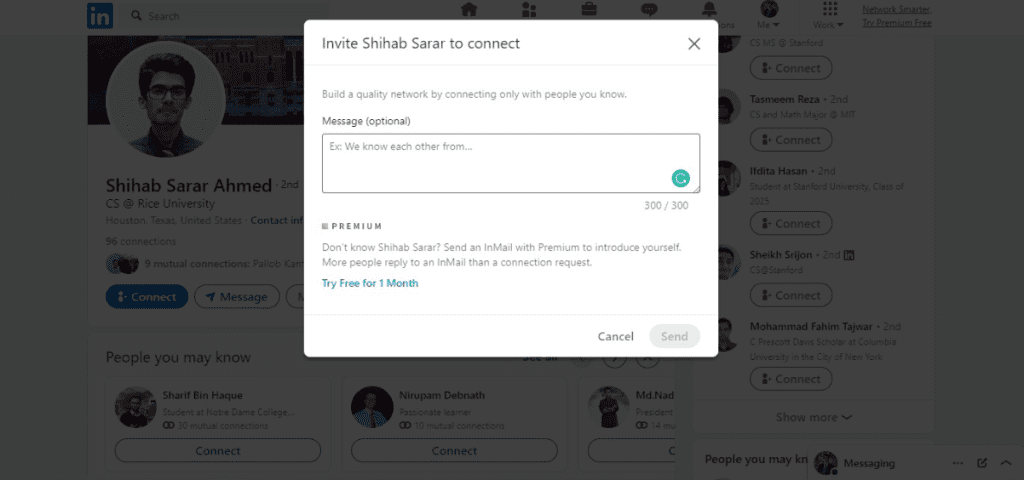Viewport: 1024px width, 480px height.
Task: Click the green Grammarly icon in the message box
Action: click(x=681, y=178)
